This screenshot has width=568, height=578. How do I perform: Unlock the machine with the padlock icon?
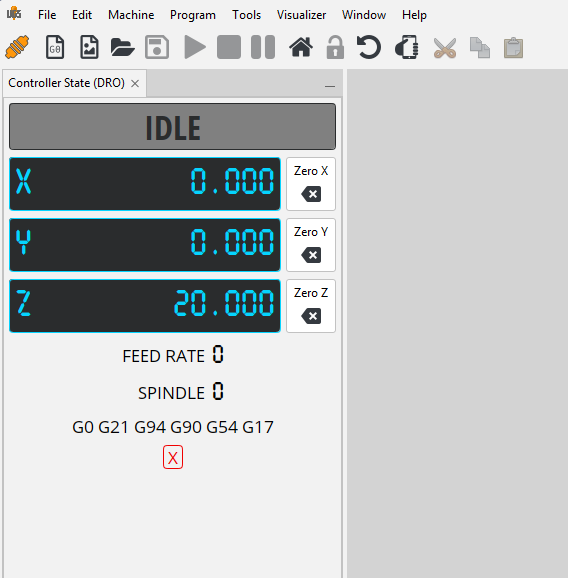point(335,47)
